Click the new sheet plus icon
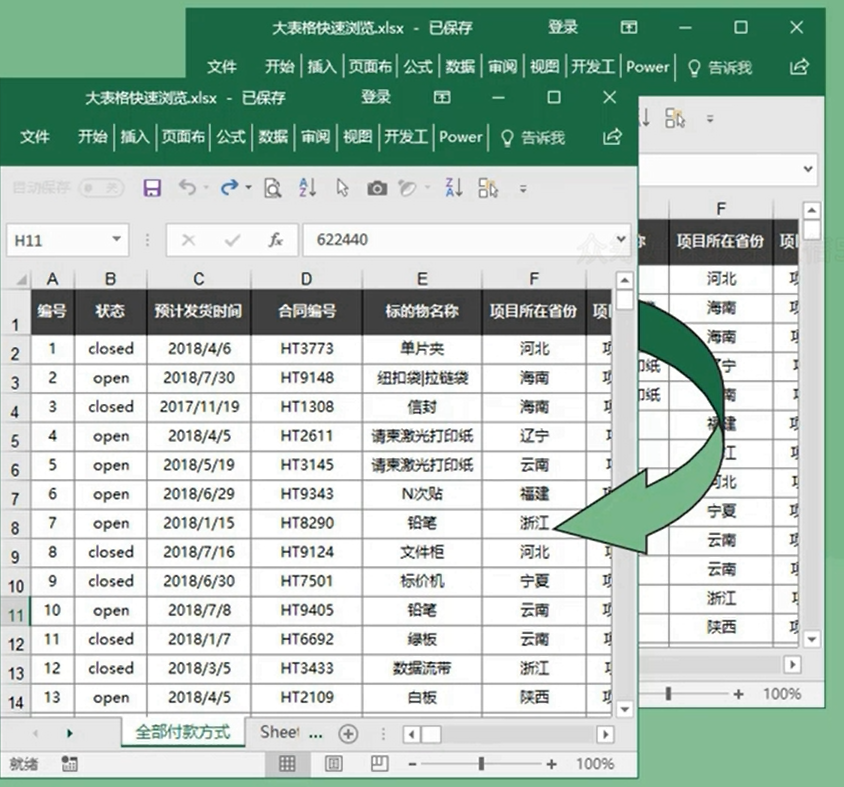 pyautogui.click(x=348, y=734)
